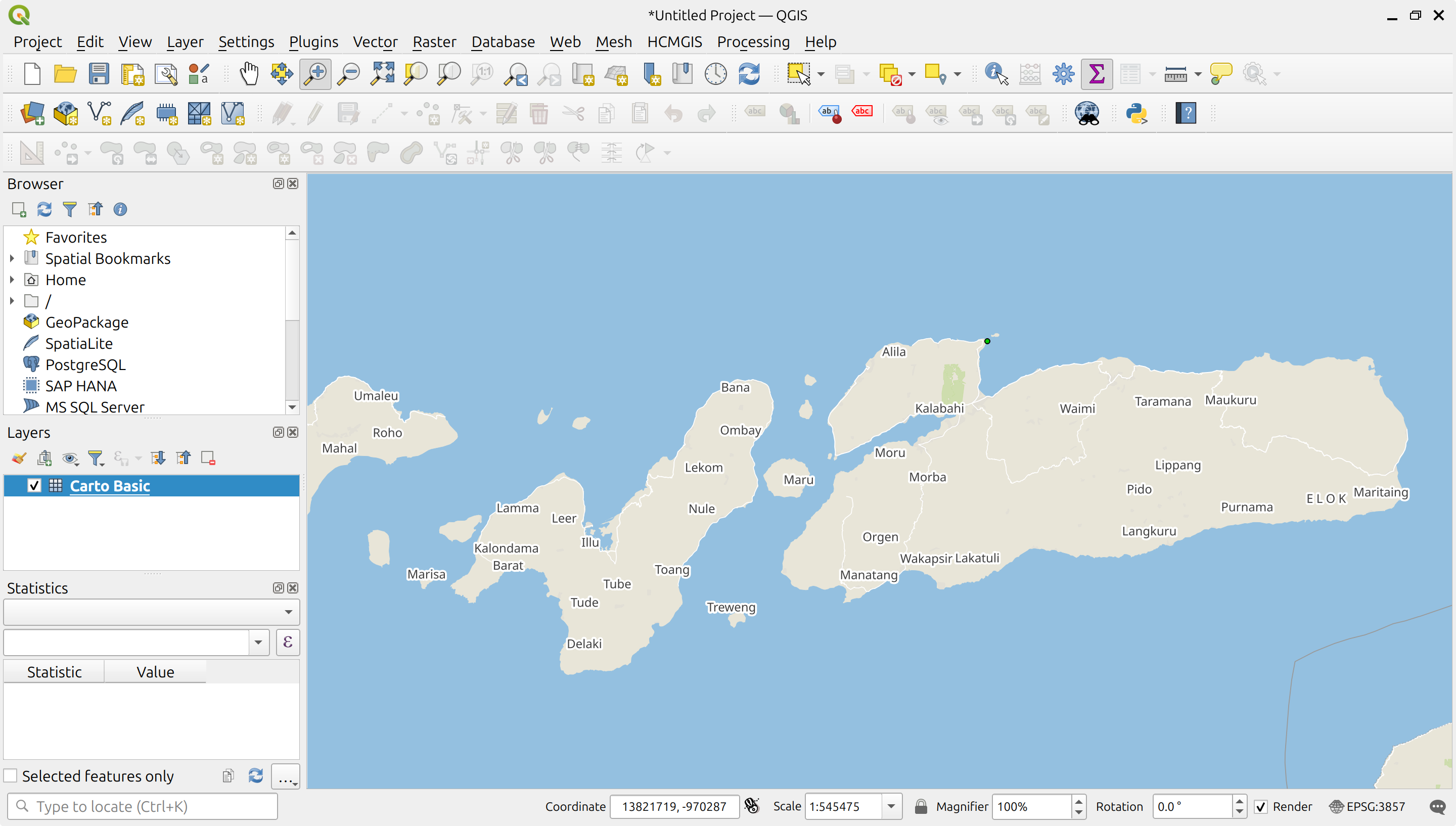The width and height of the screenshot is (1456, 826).
Task: Expand the Home item in Browser
Action: (x=12, y=279)
